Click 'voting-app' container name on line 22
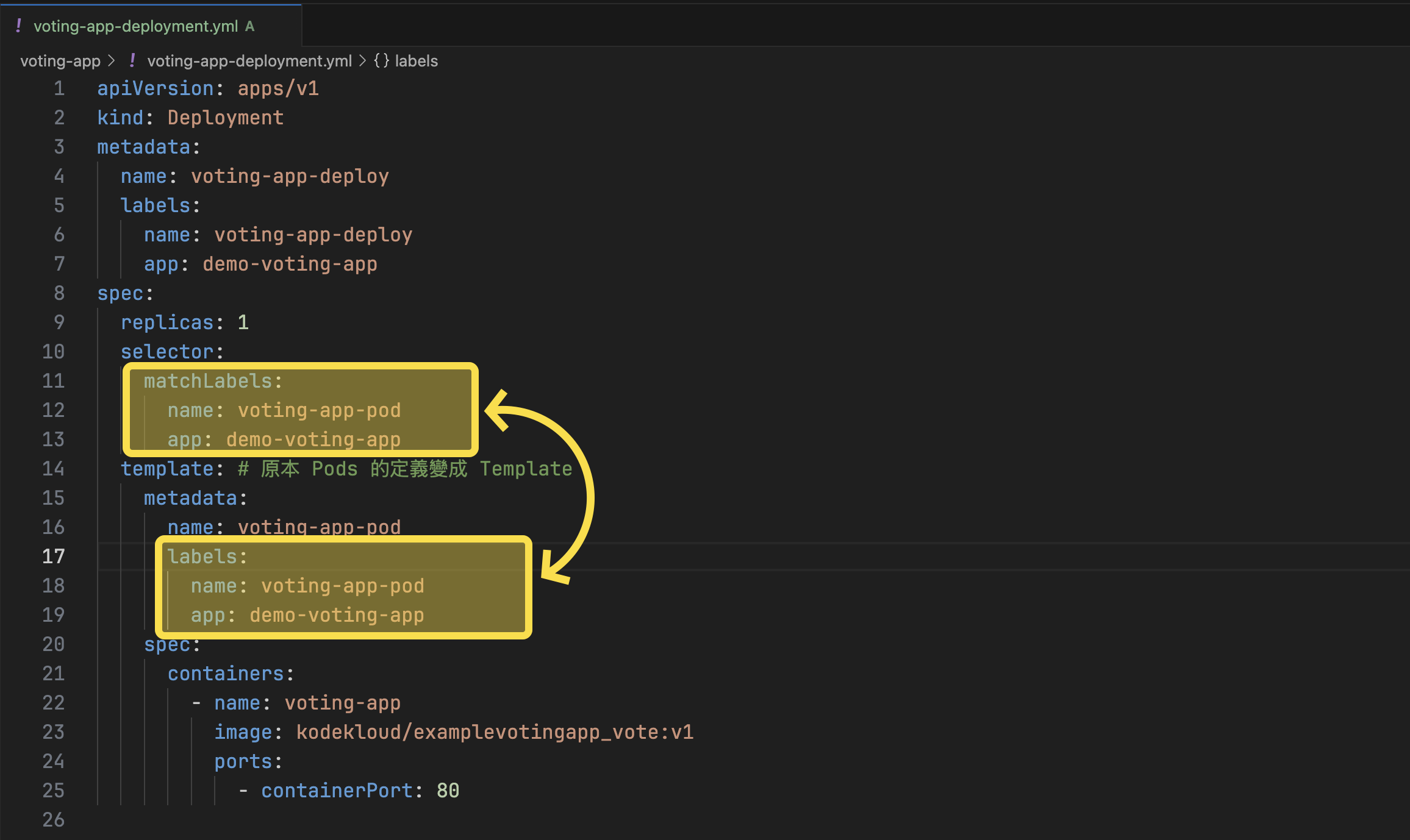 tap(343, 703)
